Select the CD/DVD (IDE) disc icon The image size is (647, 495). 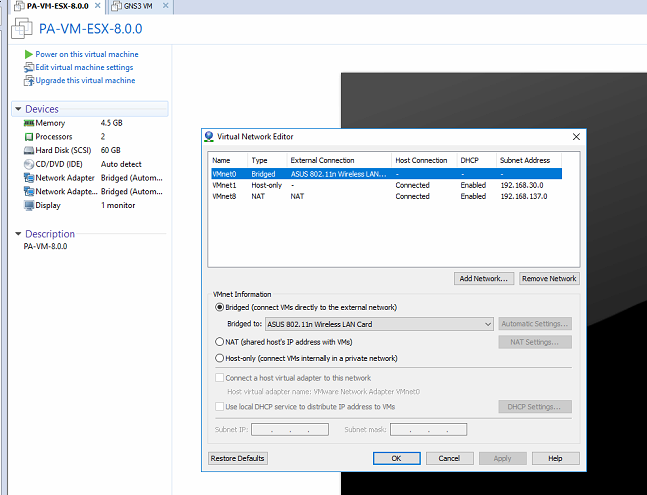28,164
